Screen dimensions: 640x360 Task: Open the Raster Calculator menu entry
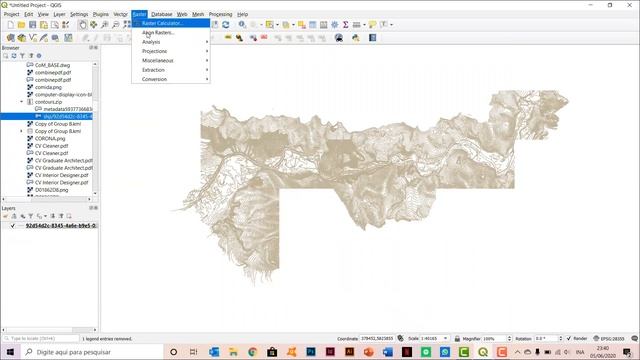[x=171, y=23]
